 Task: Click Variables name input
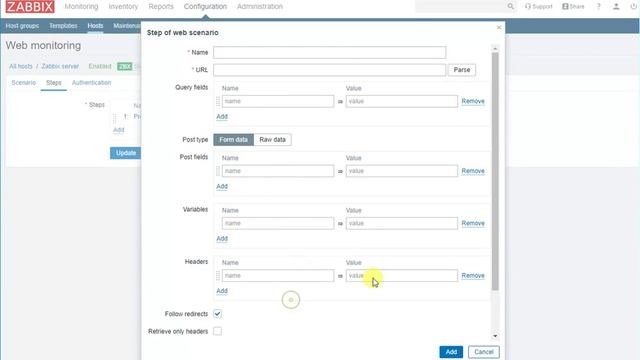pos(278,223)
